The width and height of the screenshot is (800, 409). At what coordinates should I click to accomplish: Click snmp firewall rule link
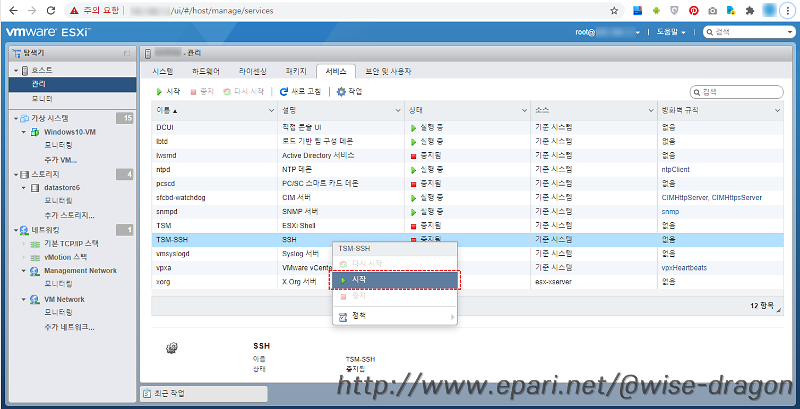(x=670, y=211)
